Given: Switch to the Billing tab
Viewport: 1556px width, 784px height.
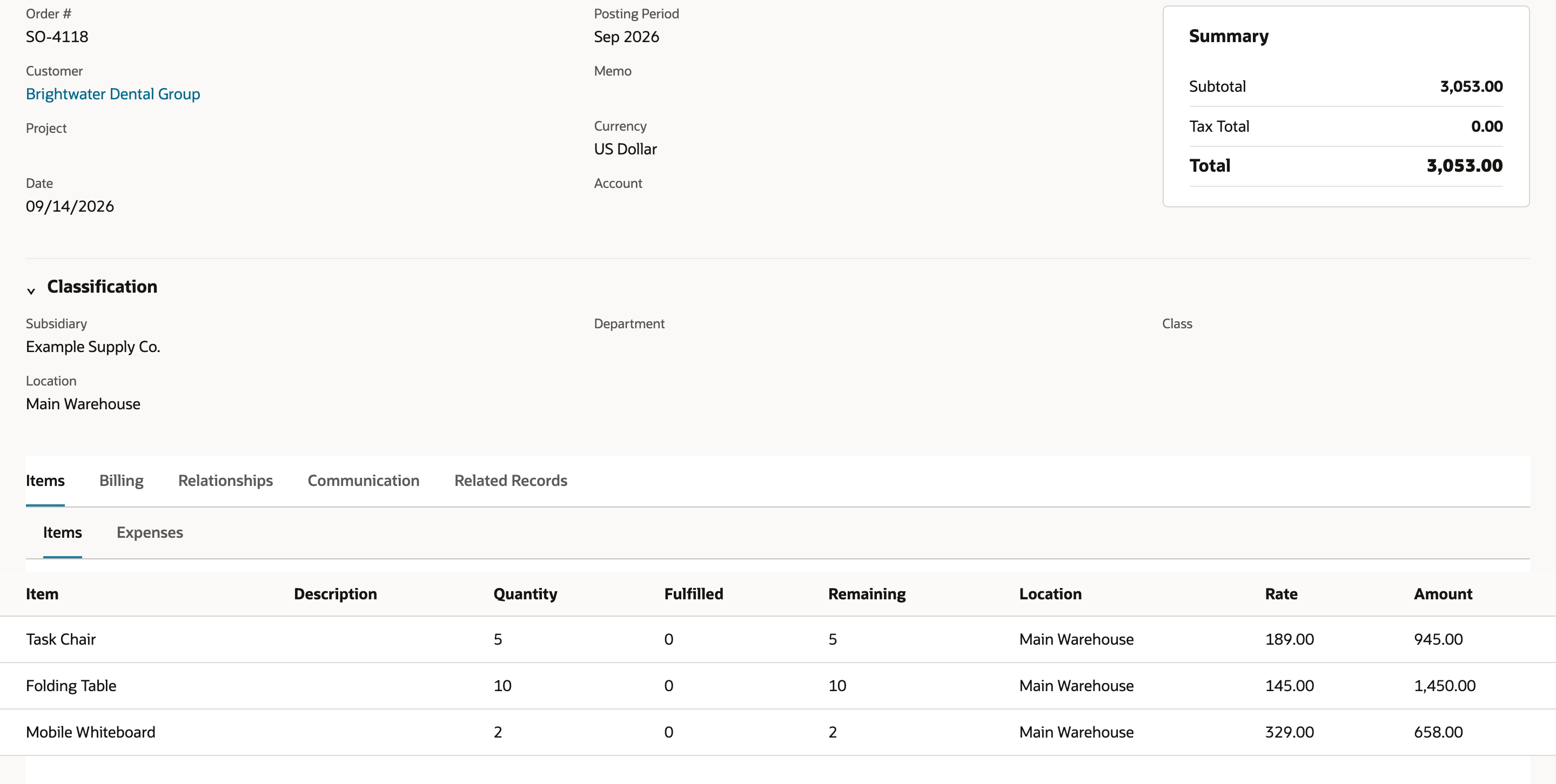Looking at the screenshot, I should click(x=122, y=481).
